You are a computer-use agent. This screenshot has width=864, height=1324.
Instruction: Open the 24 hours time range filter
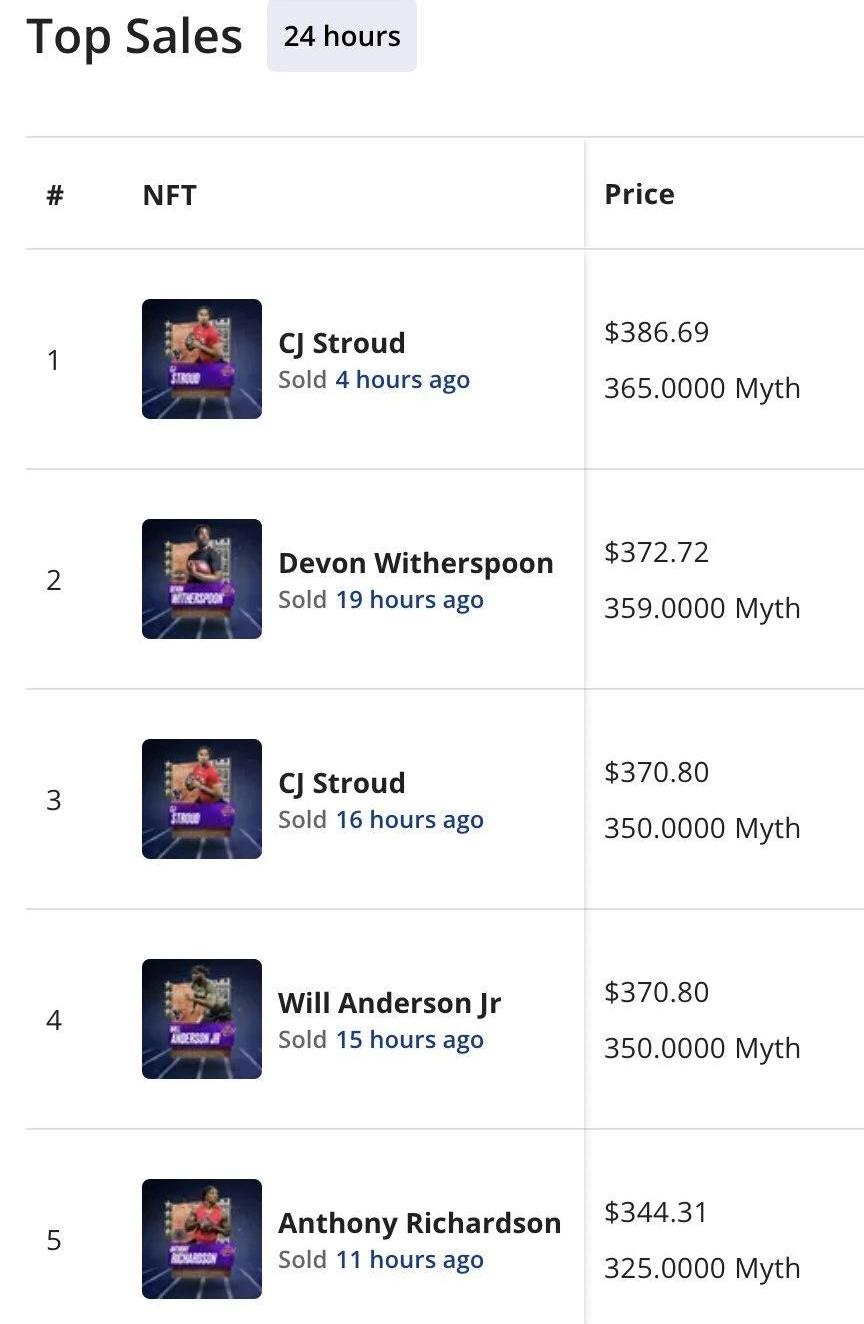pyautogui.click(x=341, y=37)
